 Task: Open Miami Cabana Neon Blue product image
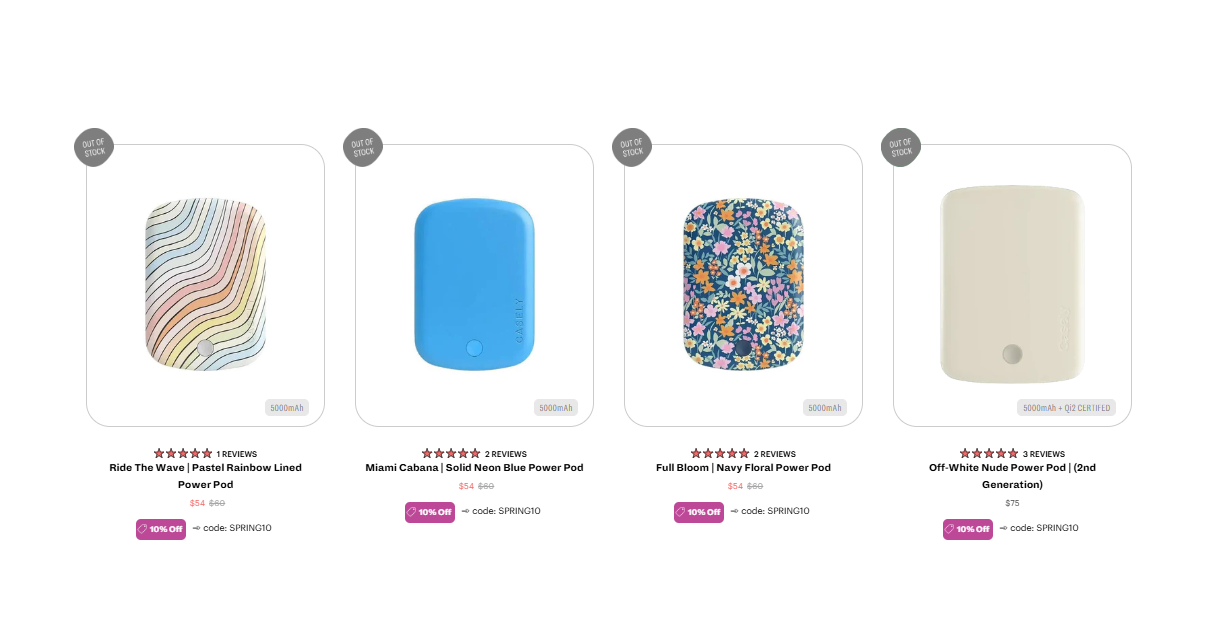pyautogui.click(x=474, y=285)
